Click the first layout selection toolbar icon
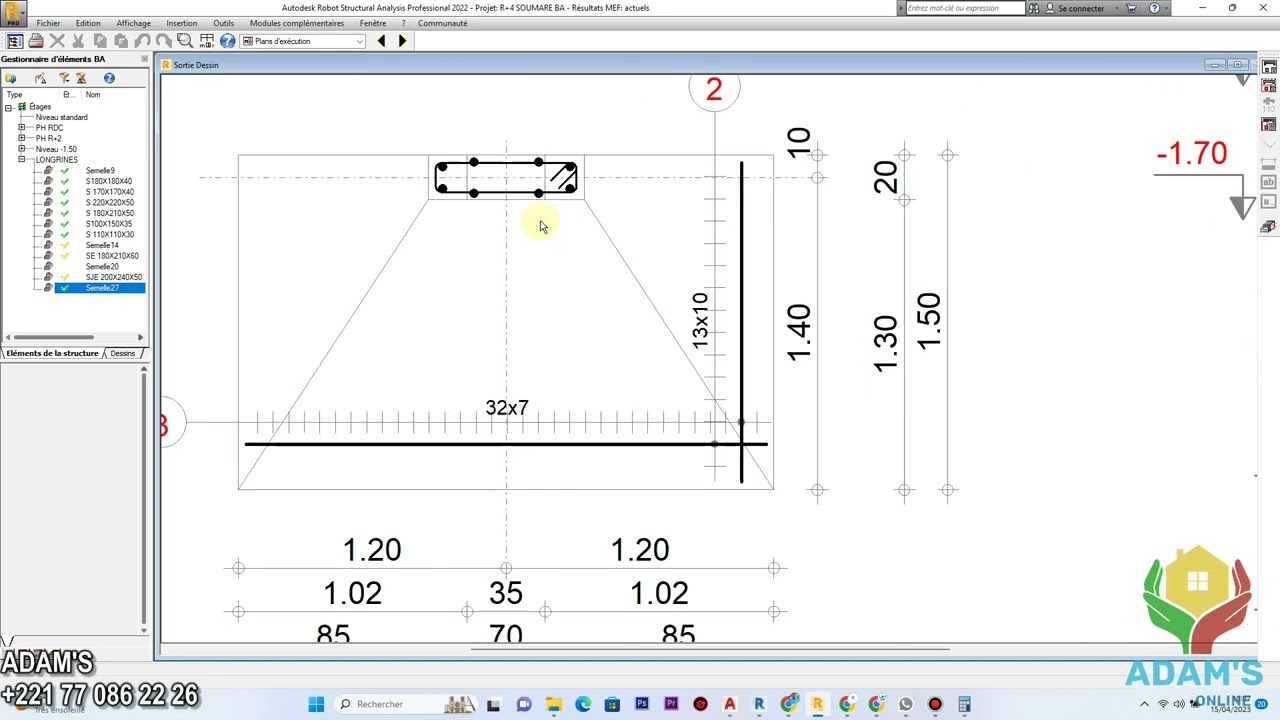Screen dimensions: 1280x720 15,41
